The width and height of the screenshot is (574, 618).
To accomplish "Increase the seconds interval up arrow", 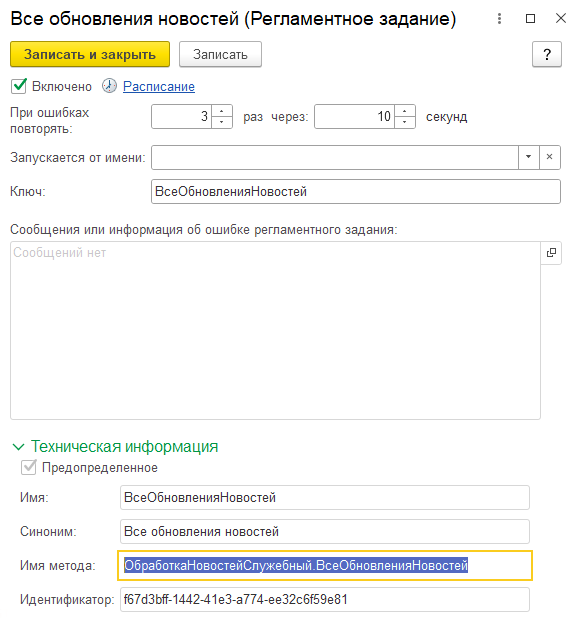I will [404, 111].
